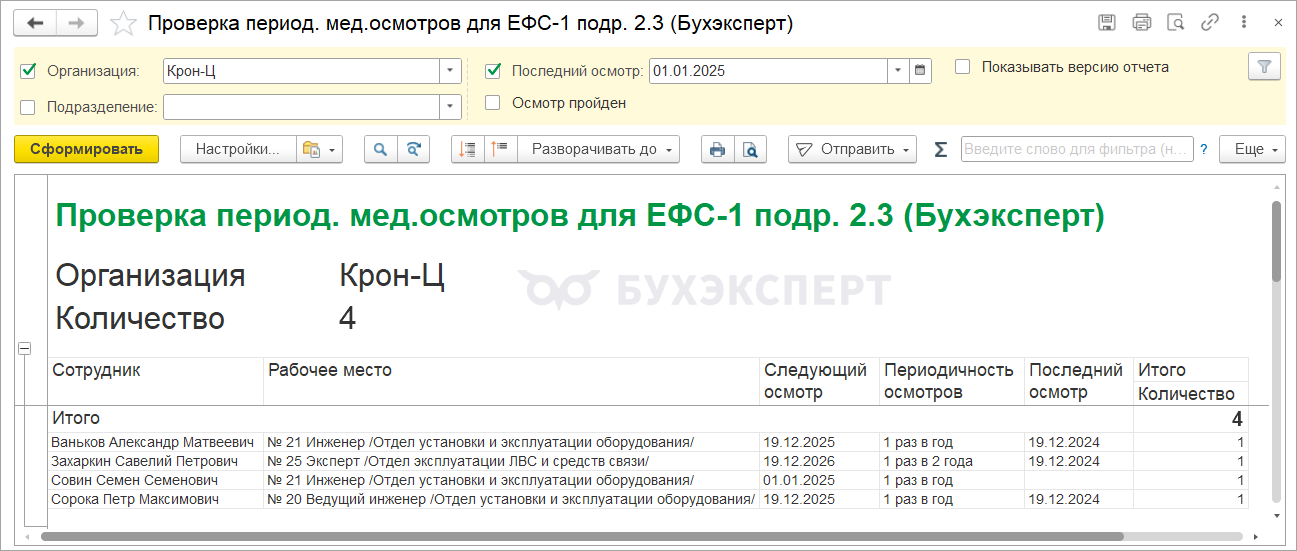This screenshot has width=1297, height=551.
Task: Click the find next icon
Action: (x=413, y=149)
